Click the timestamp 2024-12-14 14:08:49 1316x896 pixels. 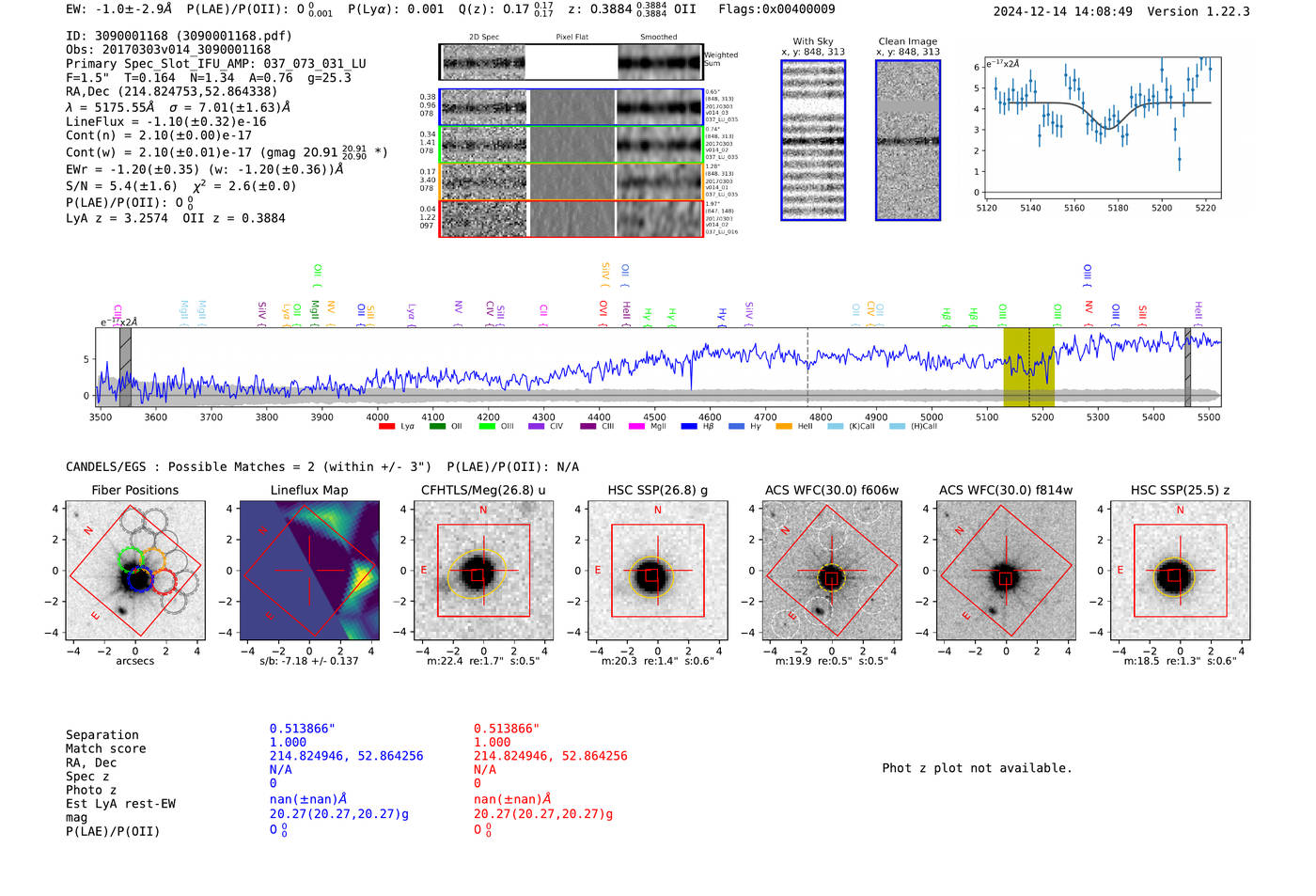point(1063,12)
